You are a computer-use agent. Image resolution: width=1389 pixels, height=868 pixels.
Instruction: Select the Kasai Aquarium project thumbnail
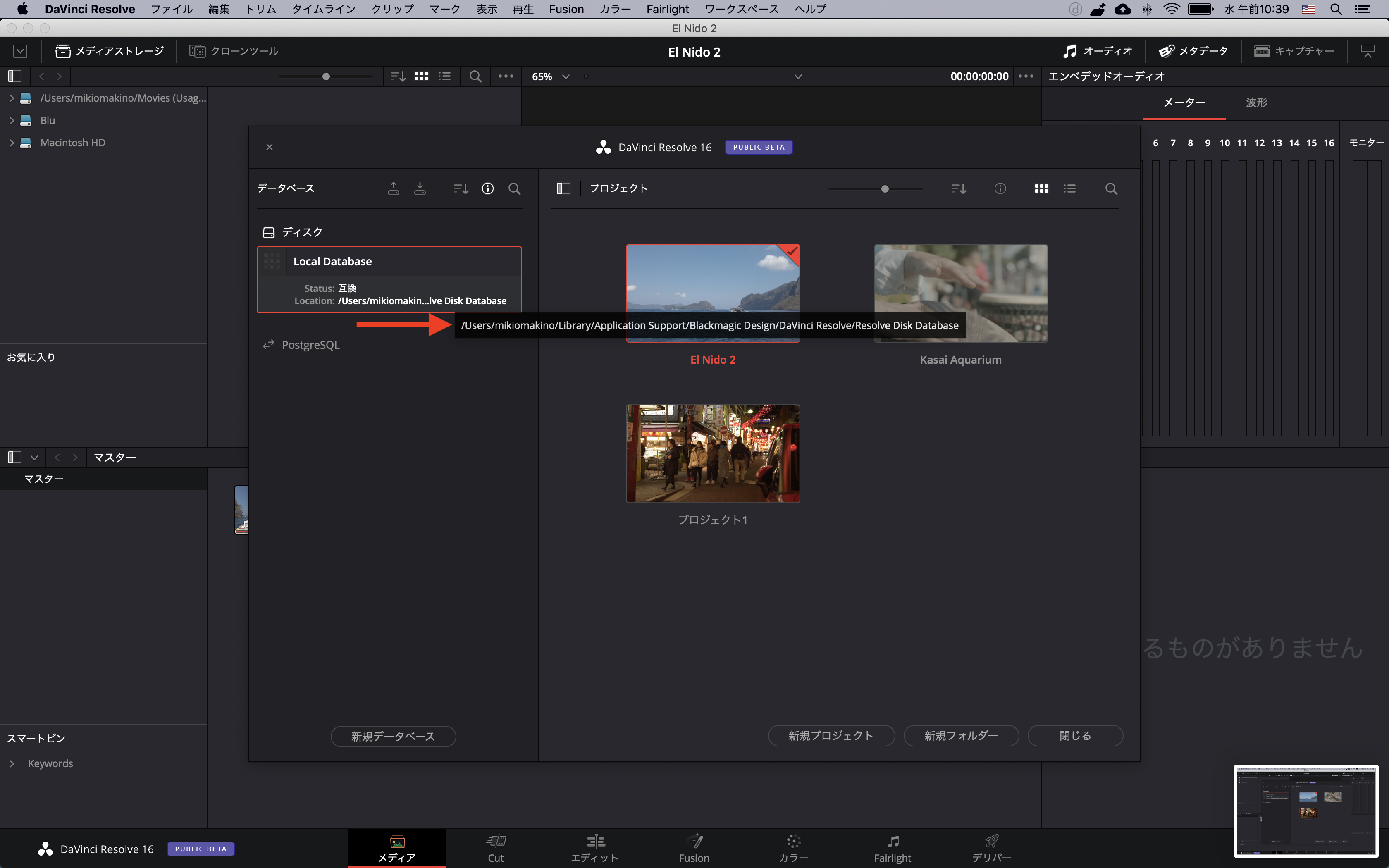(x=960, y=293)
